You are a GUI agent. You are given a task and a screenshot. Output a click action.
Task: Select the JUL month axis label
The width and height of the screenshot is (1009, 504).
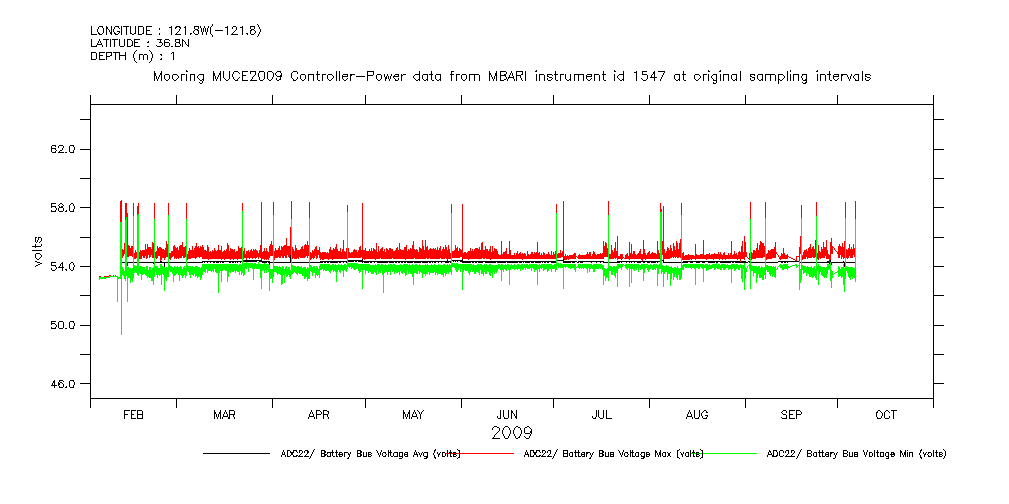pos(601,414)
